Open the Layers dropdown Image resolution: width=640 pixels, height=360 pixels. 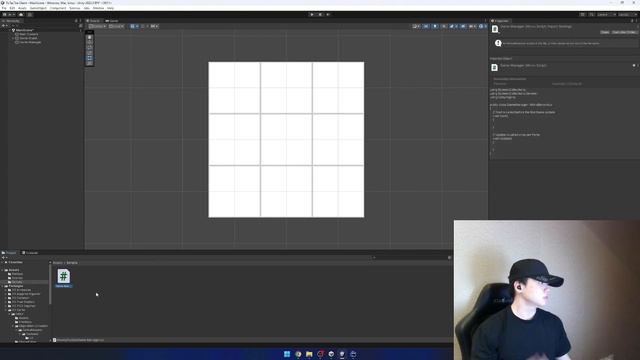(x=606, y=15)
